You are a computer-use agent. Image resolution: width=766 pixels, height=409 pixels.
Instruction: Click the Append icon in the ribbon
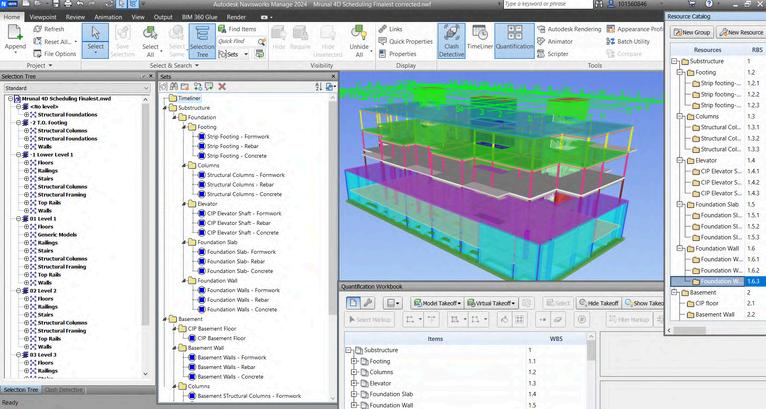15,37
